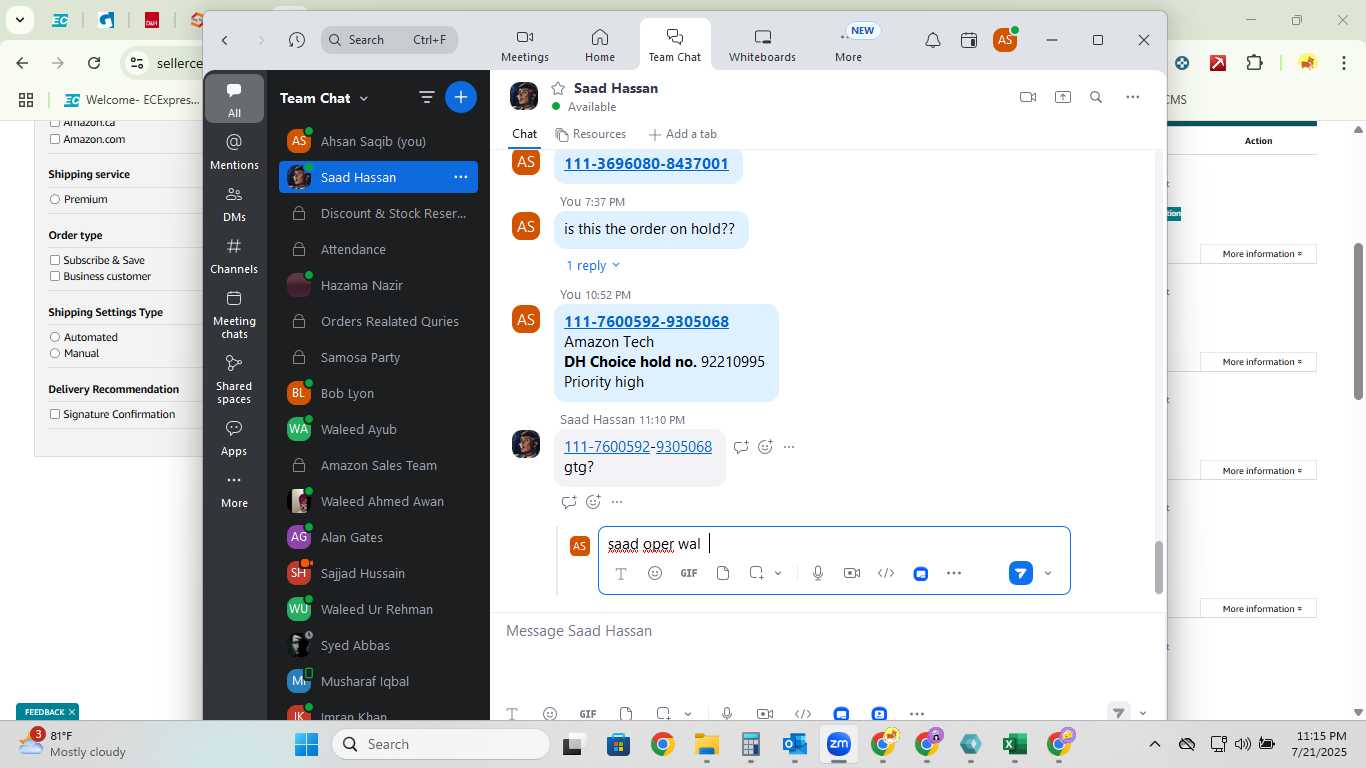Open File Explorer from the taskbar
This screenshot has width=1366, height=768.
click(x=707, y=744)
